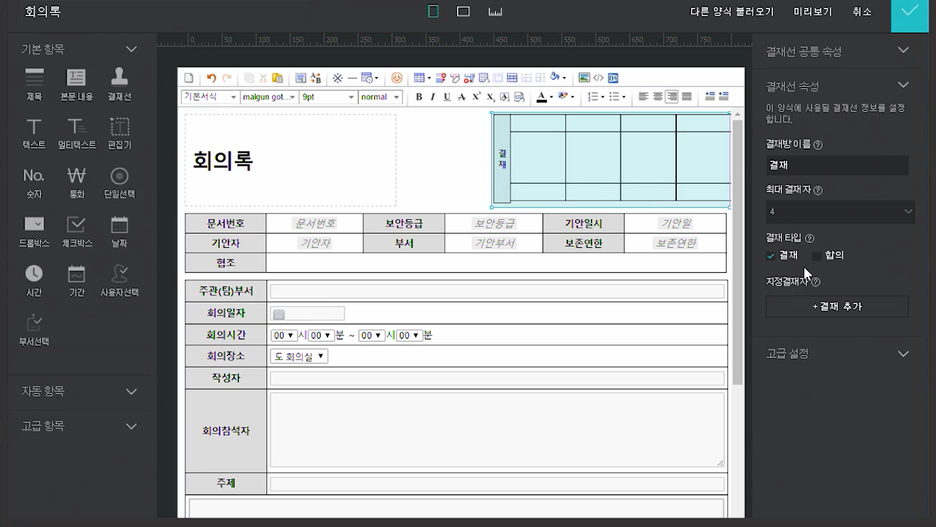Insert image icon in editor toolbar
936x527 pixels.
[x=584, y=78]
